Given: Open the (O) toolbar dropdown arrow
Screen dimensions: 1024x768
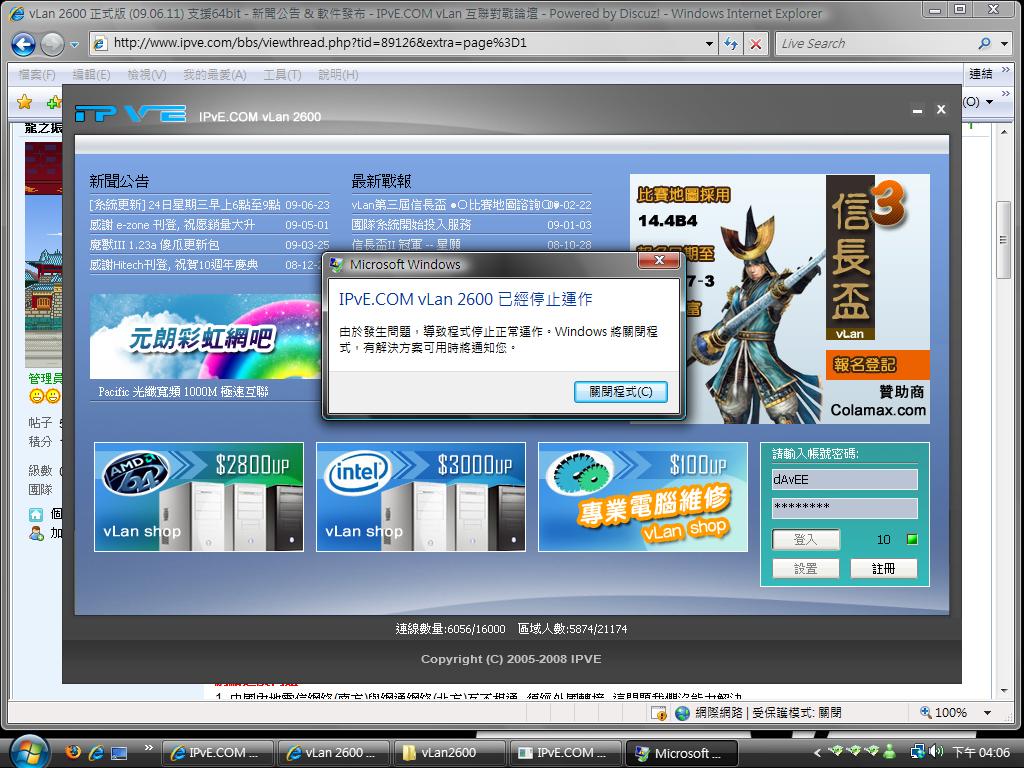Looking at the screenshot, I should coord(990,102).
